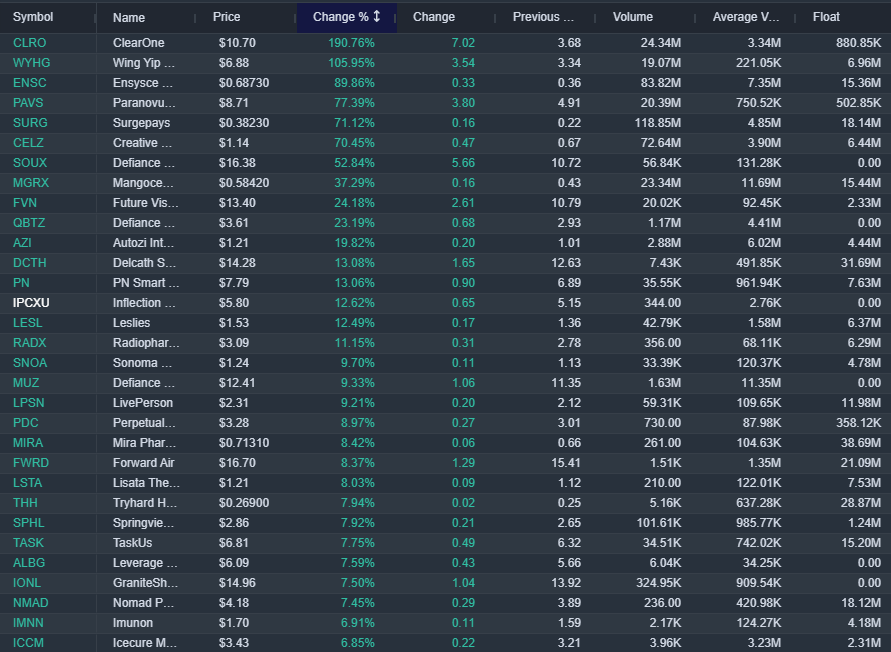Open the QBTZ ticker
891x652 pixels.
29,223
